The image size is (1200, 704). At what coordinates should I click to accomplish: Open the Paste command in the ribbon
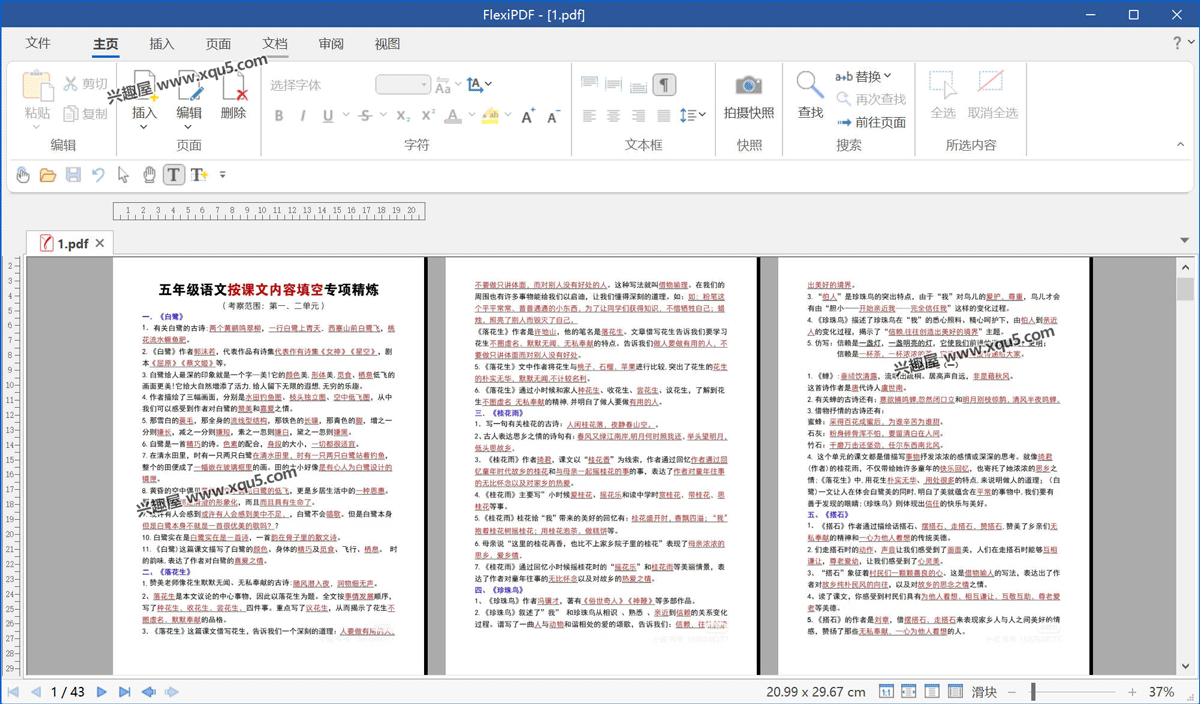click(37, 97)
